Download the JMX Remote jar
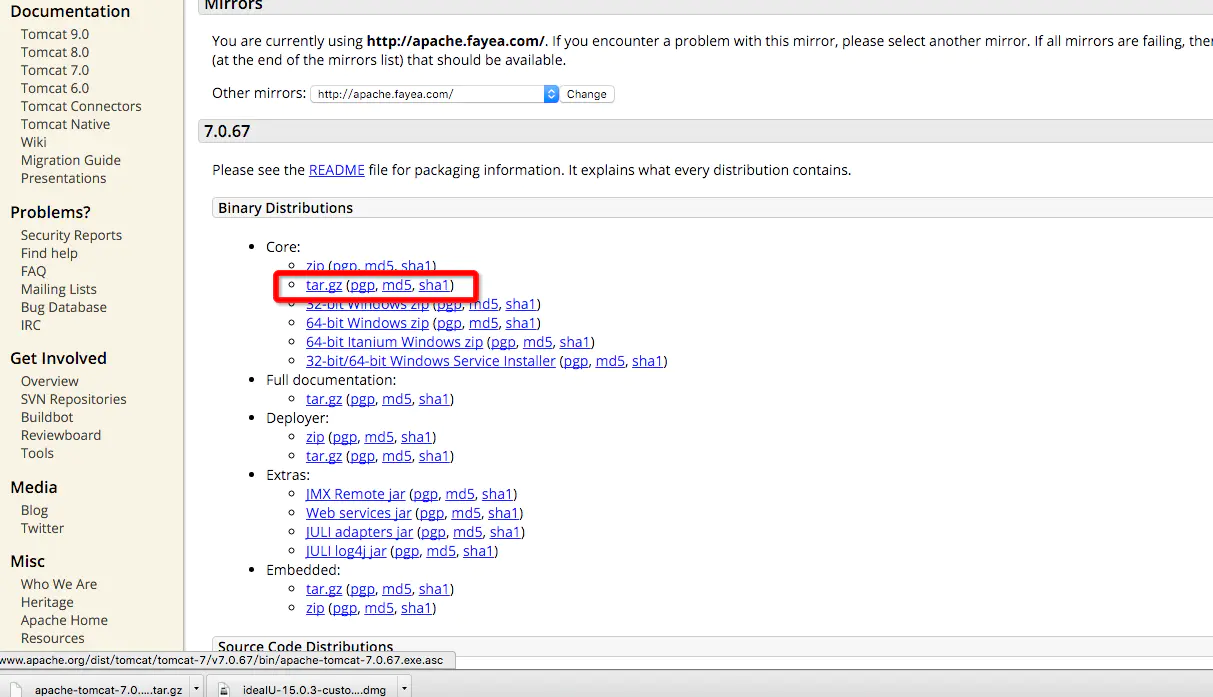This screenshot has width=1213, height=697. tap(356, 494)
